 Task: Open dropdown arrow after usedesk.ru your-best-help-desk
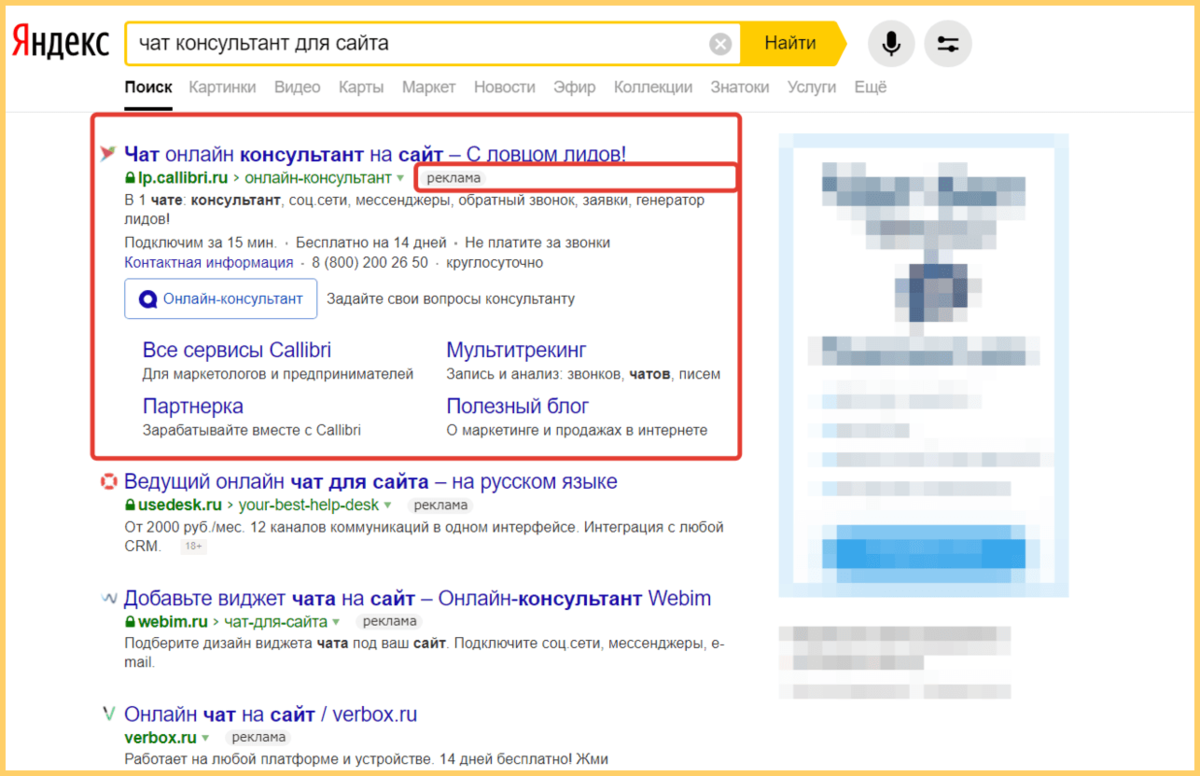pos(388,506)
